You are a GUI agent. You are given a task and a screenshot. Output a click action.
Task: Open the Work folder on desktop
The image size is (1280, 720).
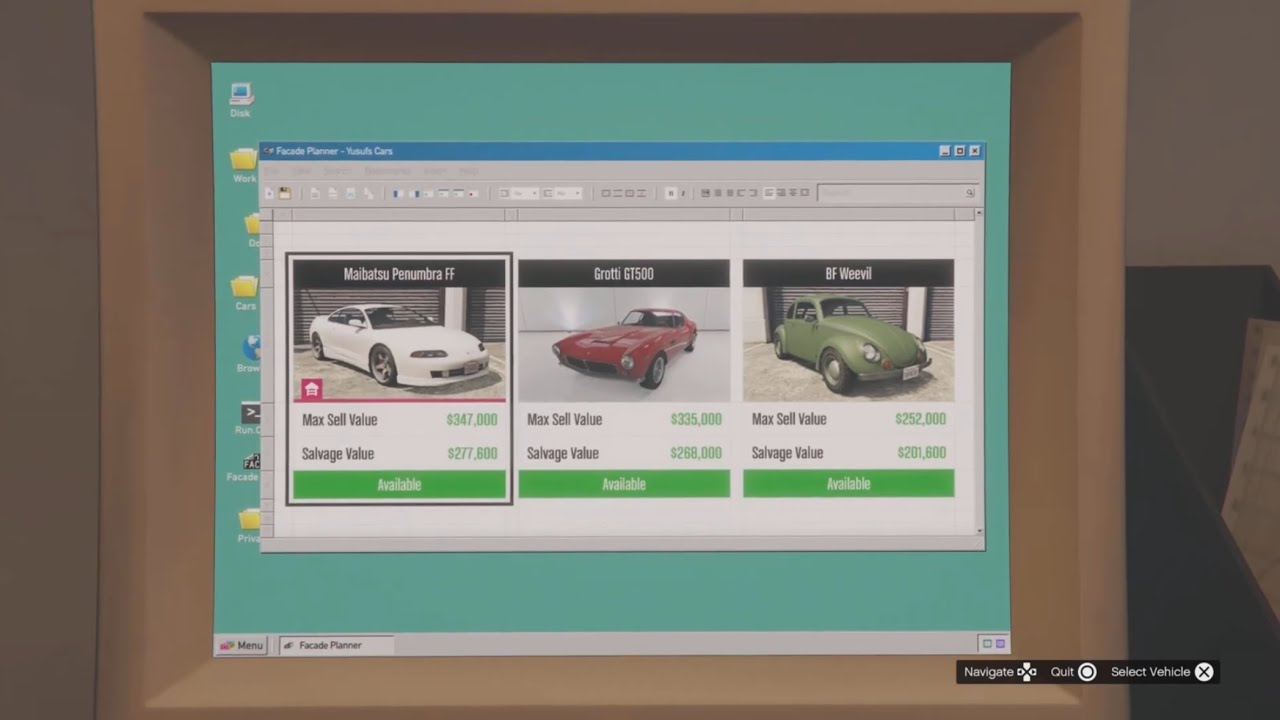pyautogui.click(x=244, y=165)
